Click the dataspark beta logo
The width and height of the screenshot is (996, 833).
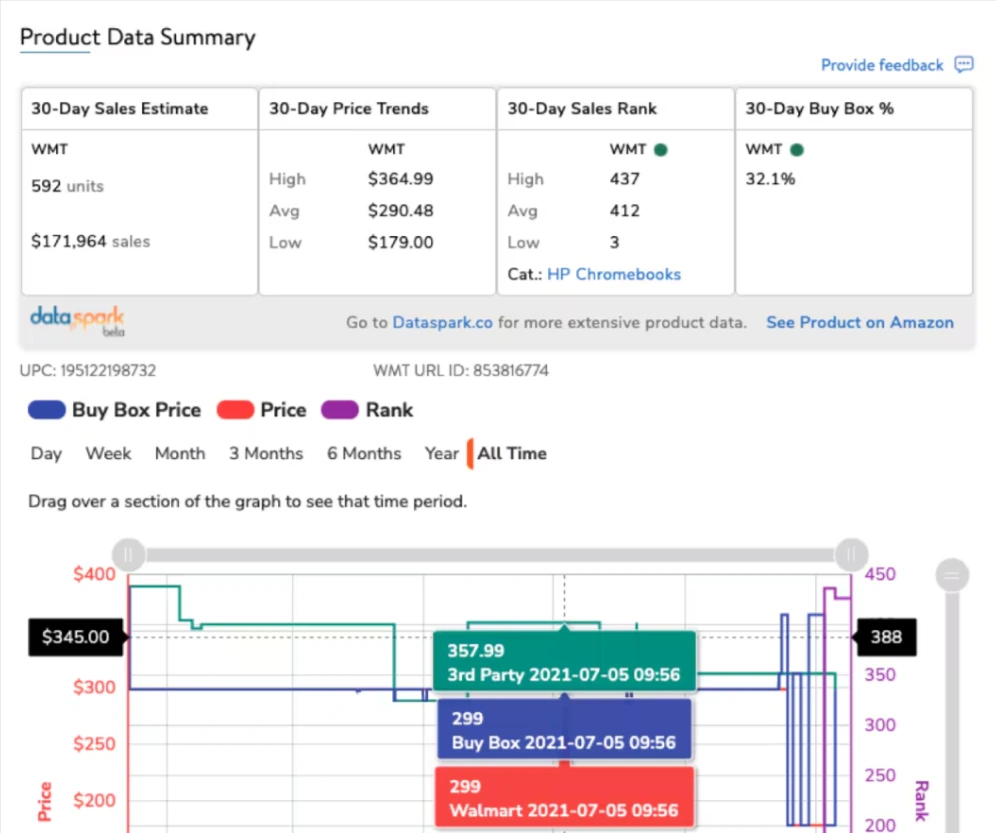tap(77, 321)
